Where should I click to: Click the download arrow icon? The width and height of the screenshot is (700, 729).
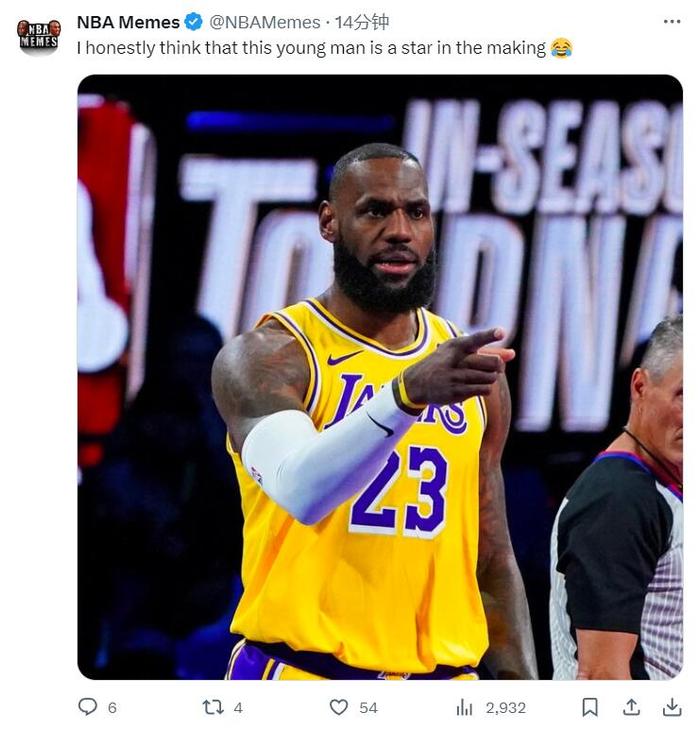click(672, 707)
